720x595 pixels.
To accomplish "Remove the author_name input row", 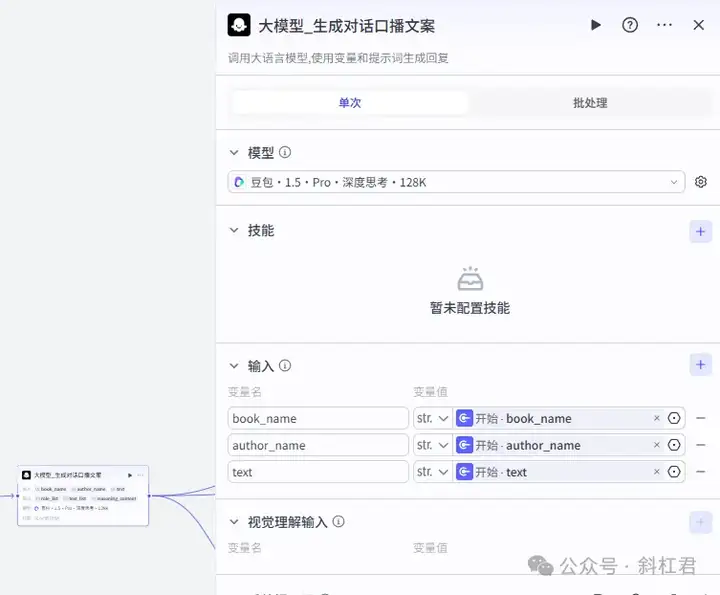I will (701, 445).
